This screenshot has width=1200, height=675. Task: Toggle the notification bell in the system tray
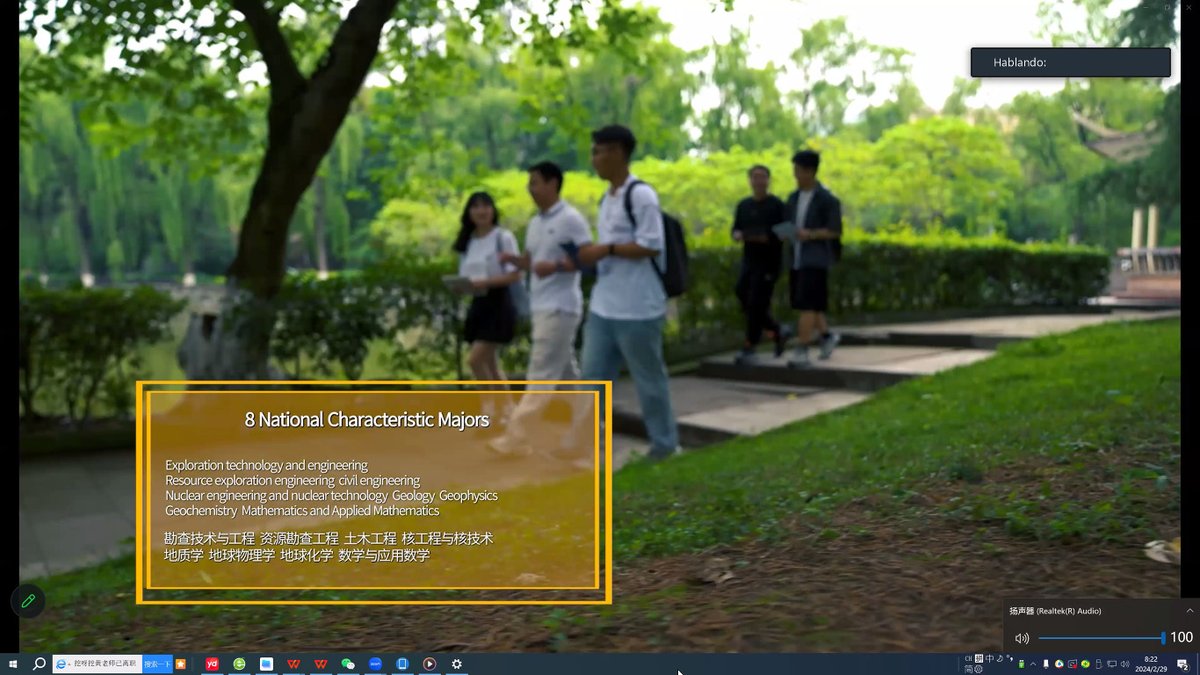(x=1046, y=663)
